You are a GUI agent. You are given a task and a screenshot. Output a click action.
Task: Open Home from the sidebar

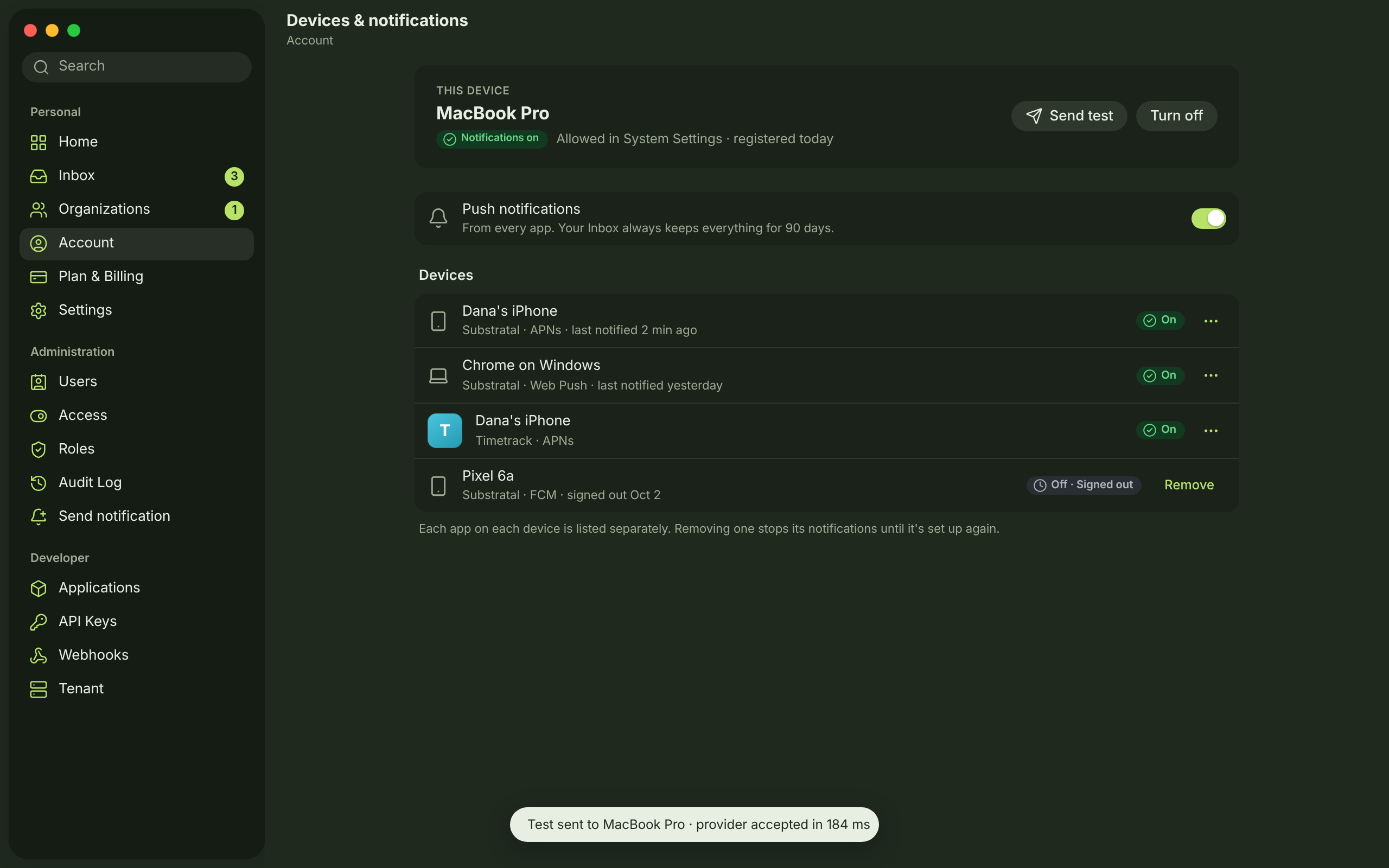136,142
